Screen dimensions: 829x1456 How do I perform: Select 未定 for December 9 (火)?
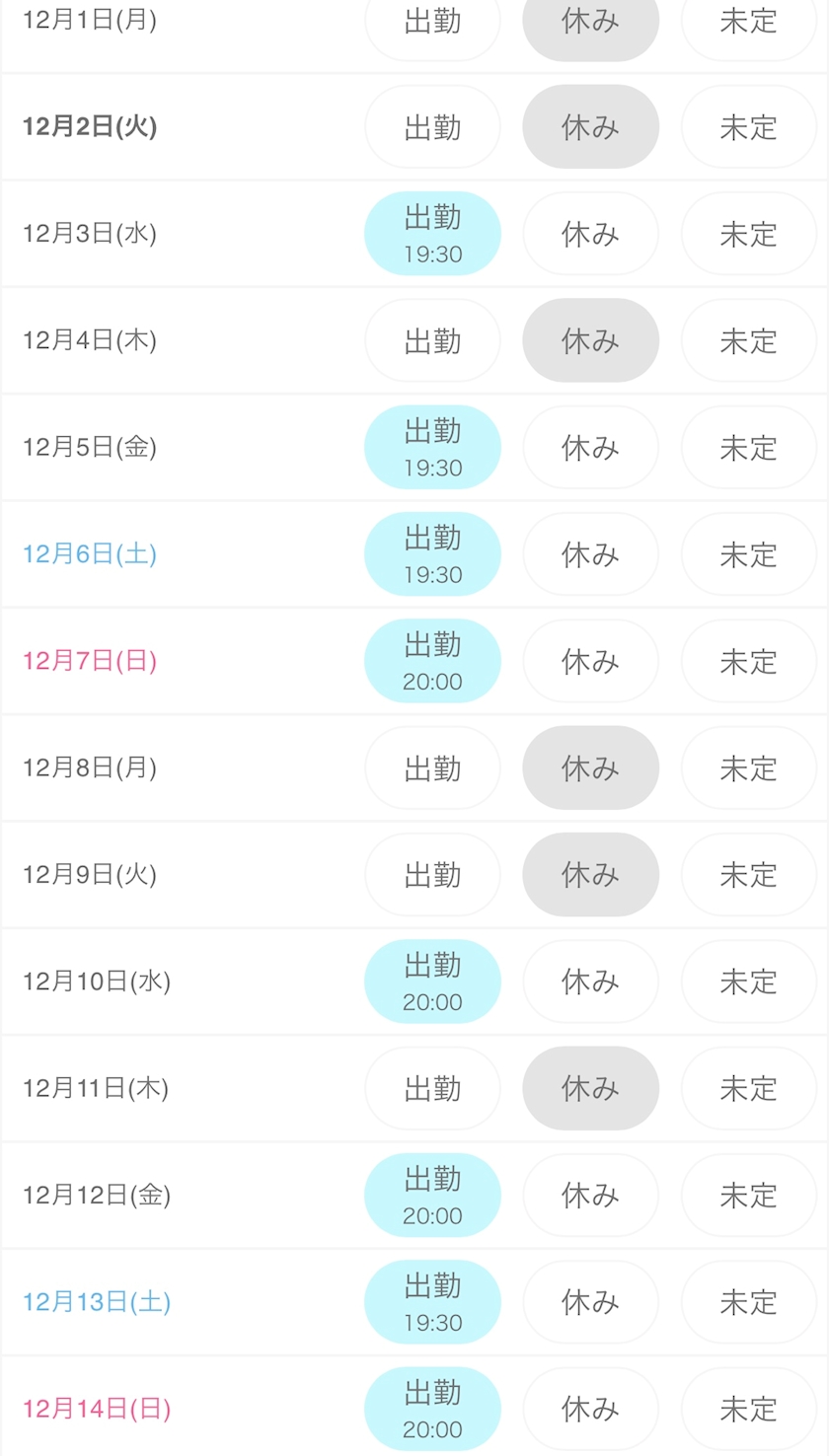pyautogui.click(x=748, y=875)
